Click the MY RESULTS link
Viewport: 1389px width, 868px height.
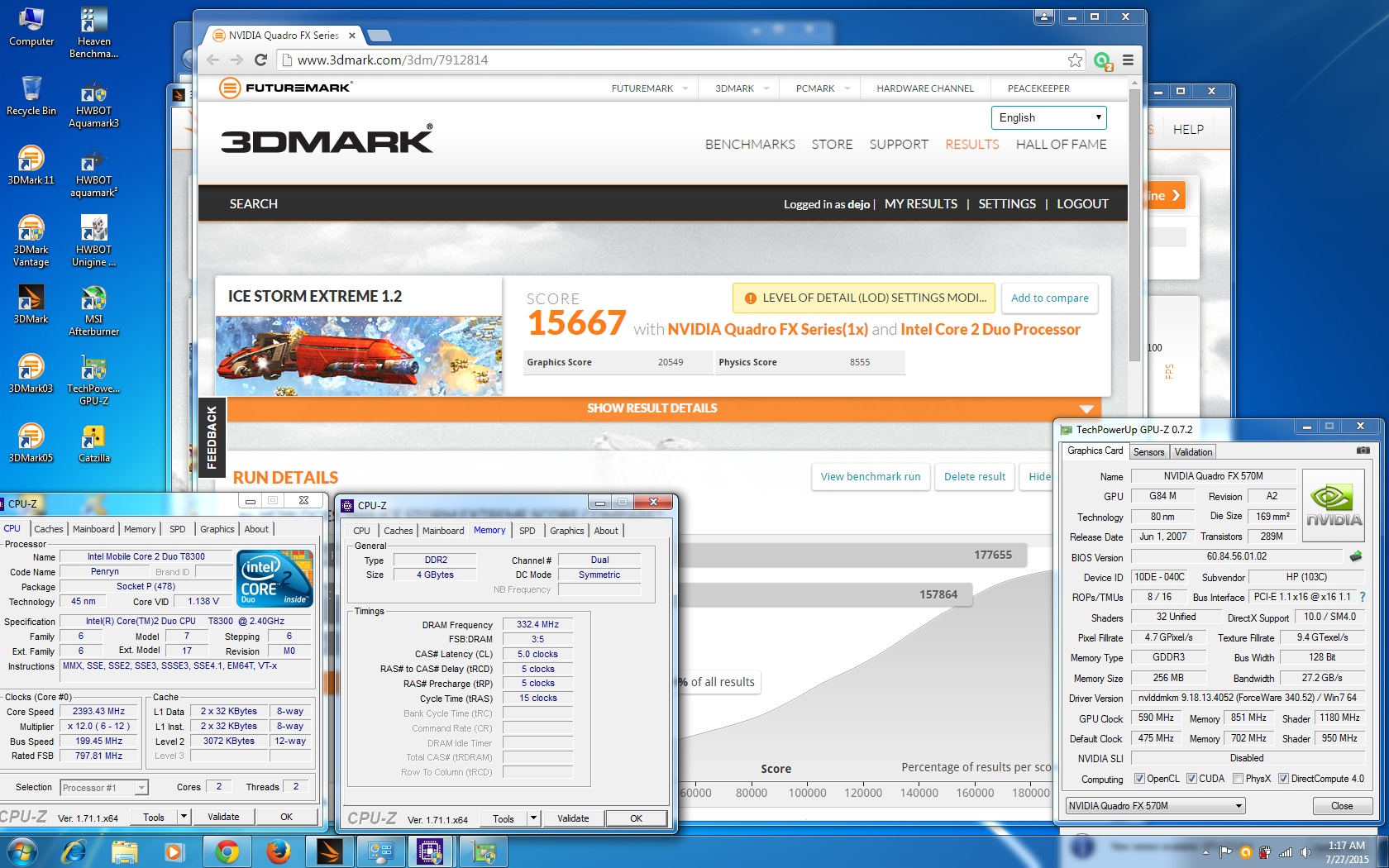point(921,204)
